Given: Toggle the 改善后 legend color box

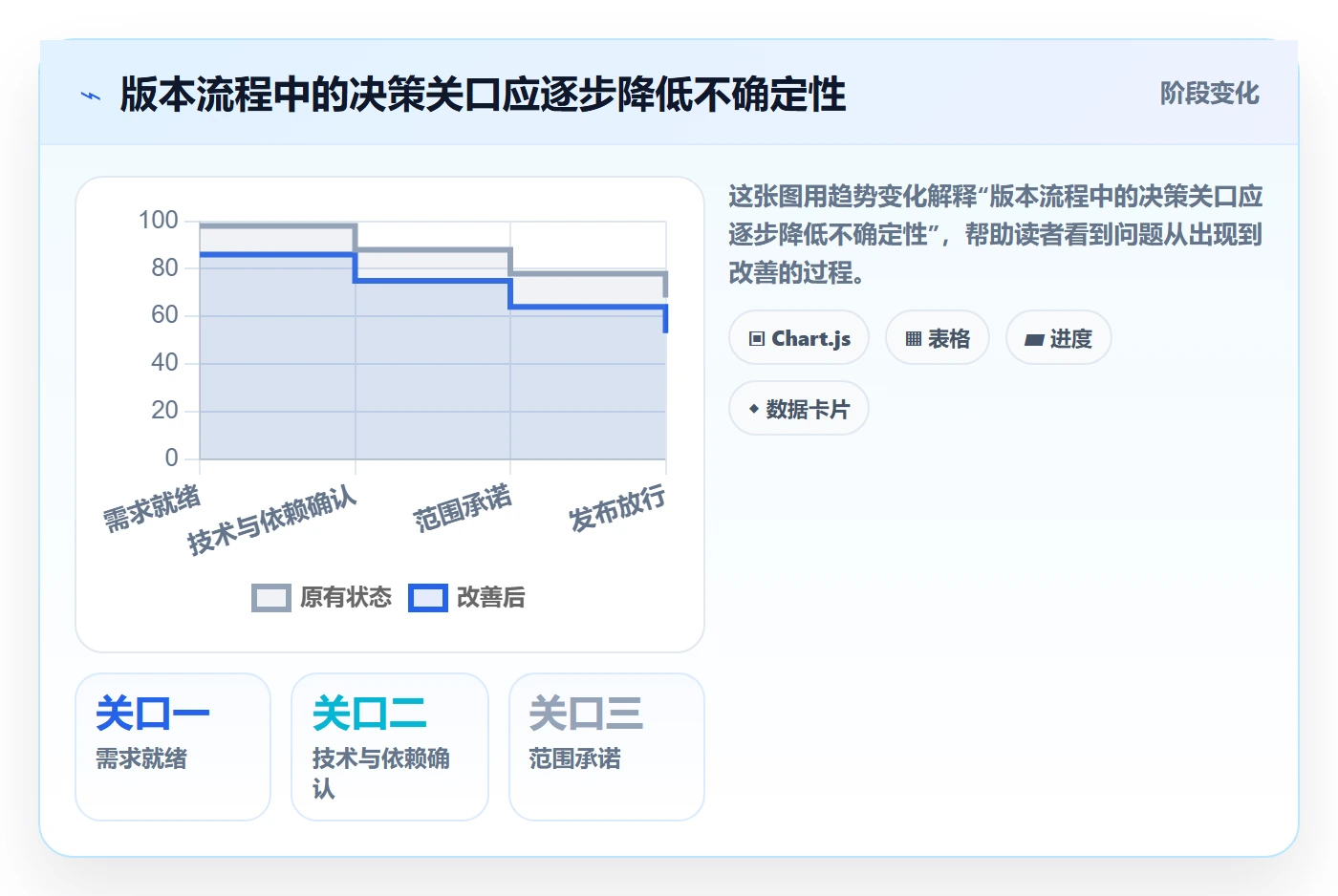Looking at the screenshot, I should click(x=428, y=598).
